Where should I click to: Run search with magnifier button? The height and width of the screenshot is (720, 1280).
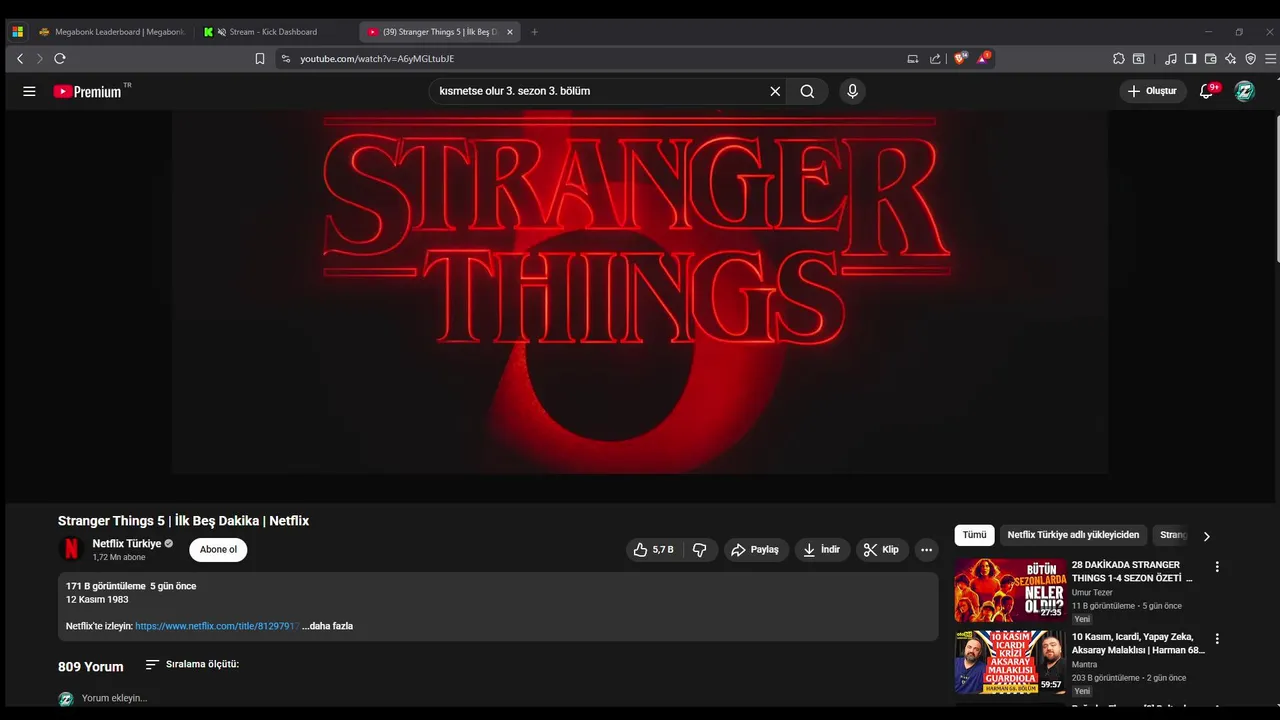807,91
